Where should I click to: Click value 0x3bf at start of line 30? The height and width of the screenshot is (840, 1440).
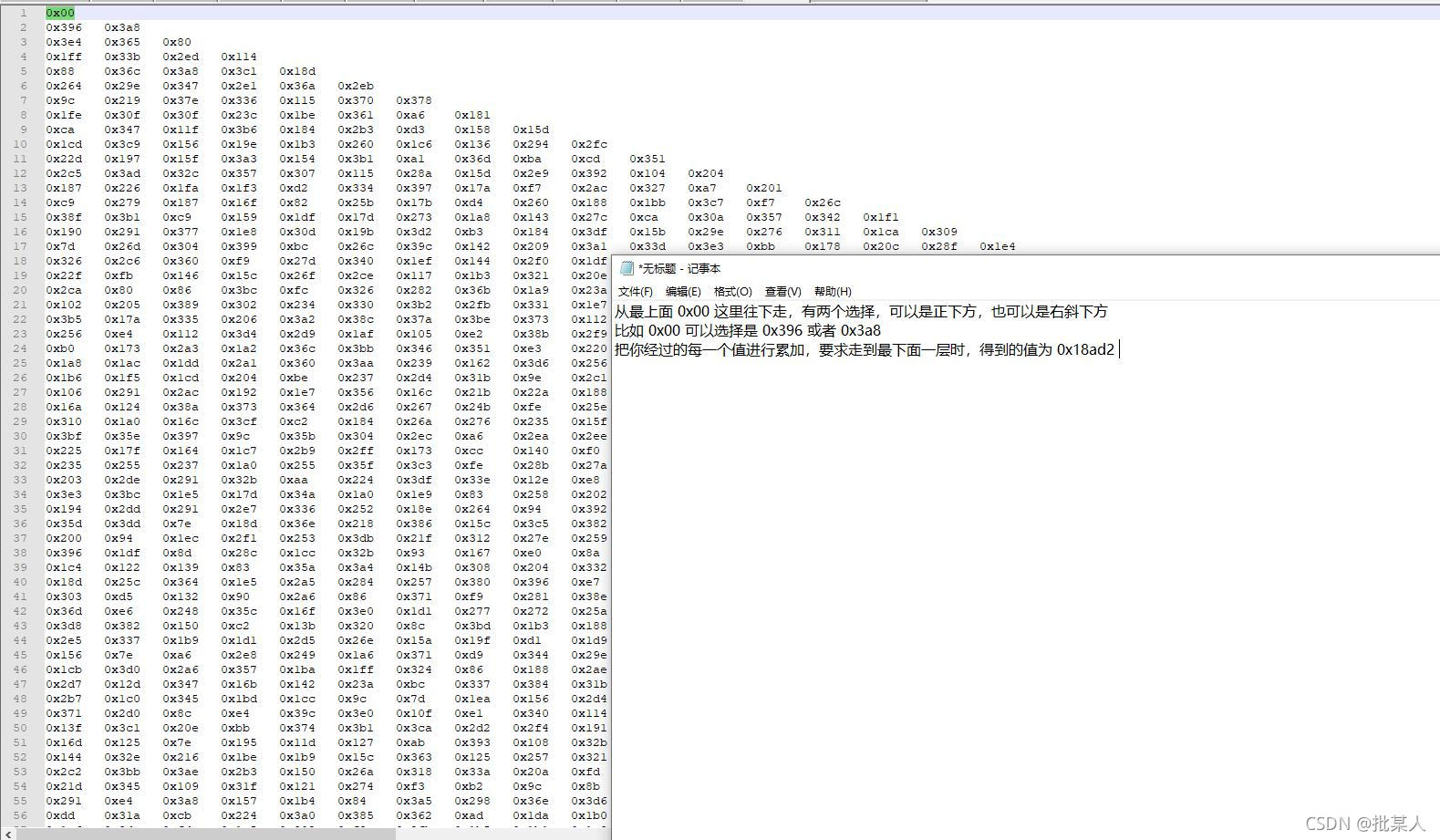64,436
